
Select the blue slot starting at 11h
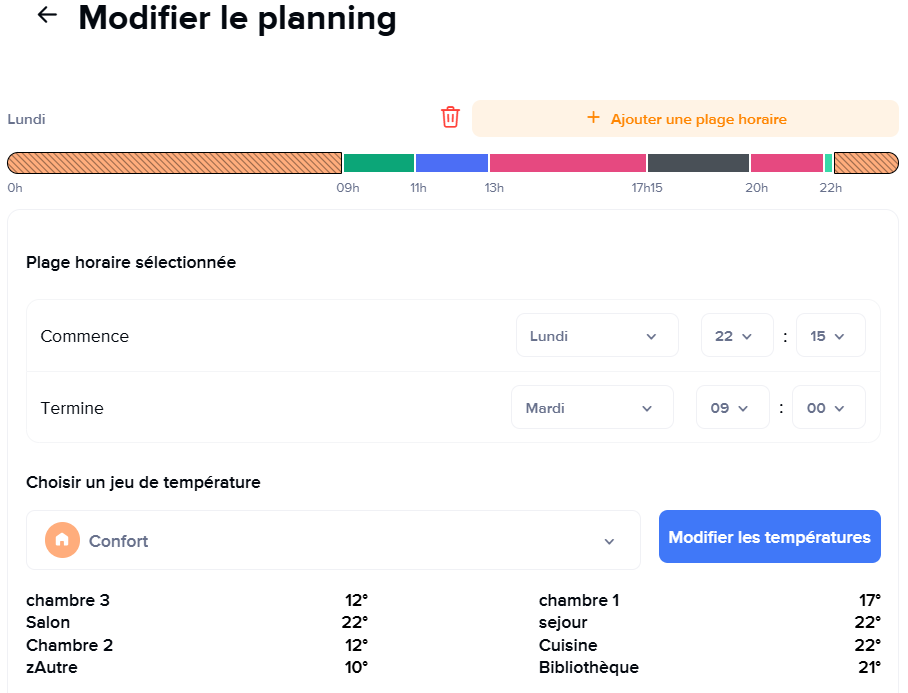coord(451,163)
